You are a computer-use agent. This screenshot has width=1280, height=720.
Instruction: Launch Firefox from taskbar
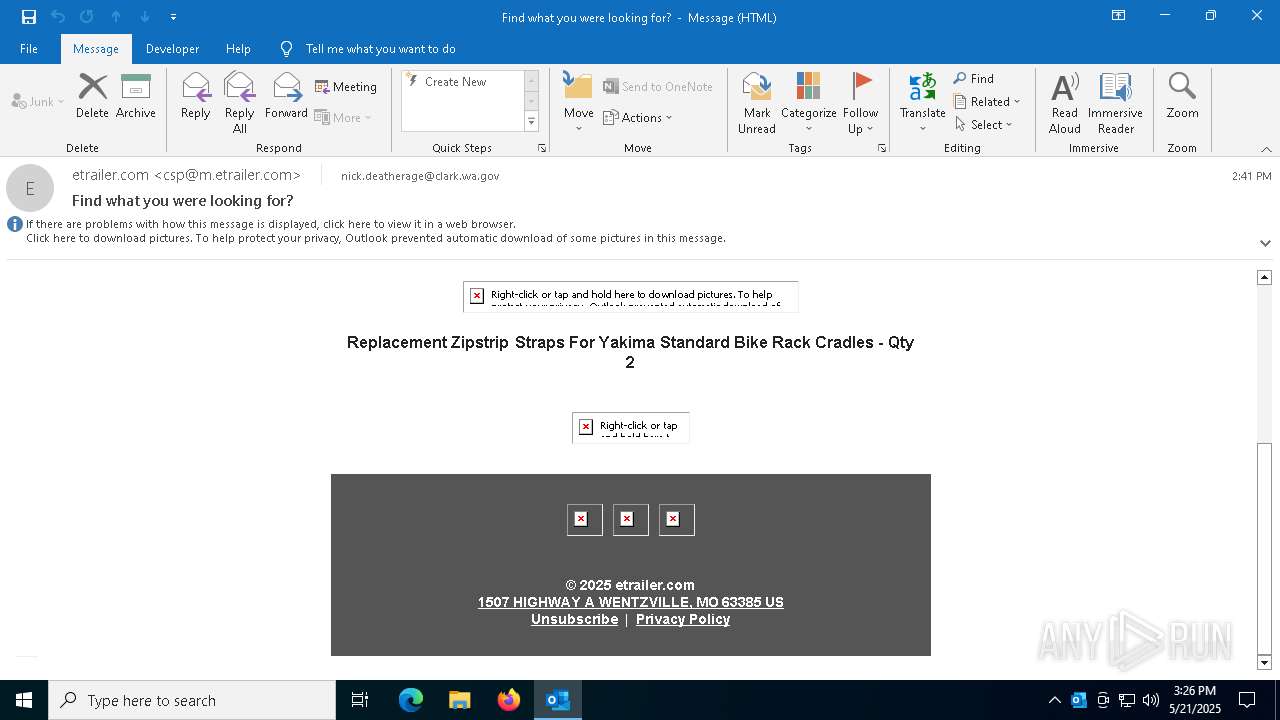coord(509,700)
